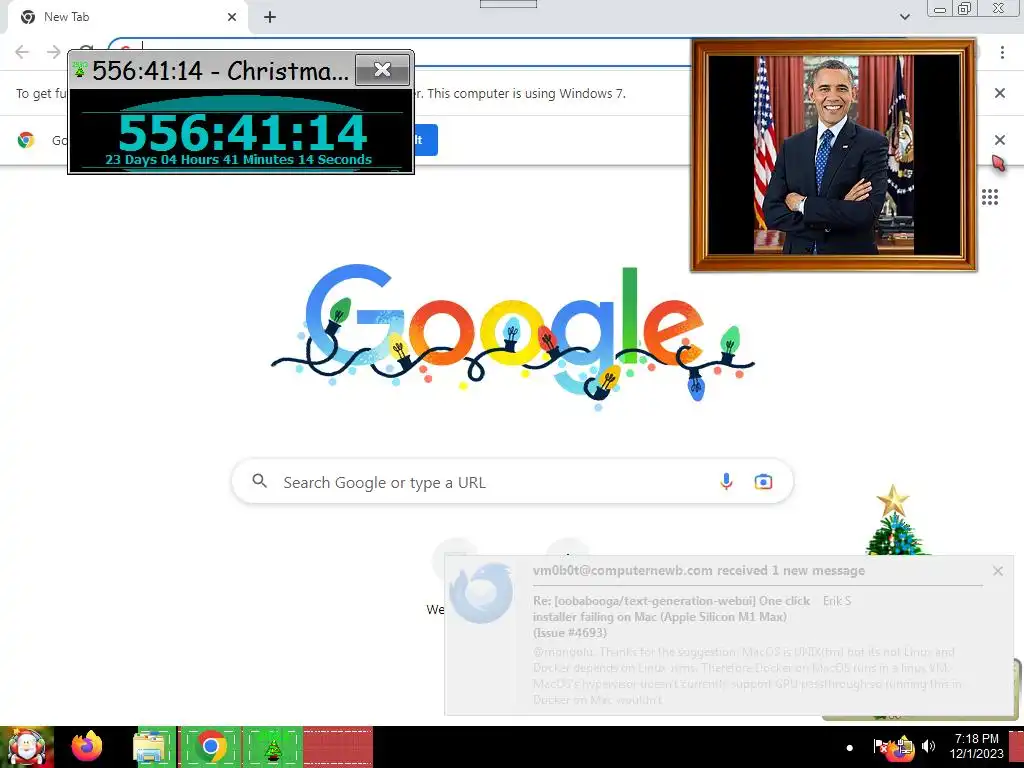Image resolution: width=1024 pixels, height=768 pixels.
Task: Search by image with camera icon
Action: [763, 482]
